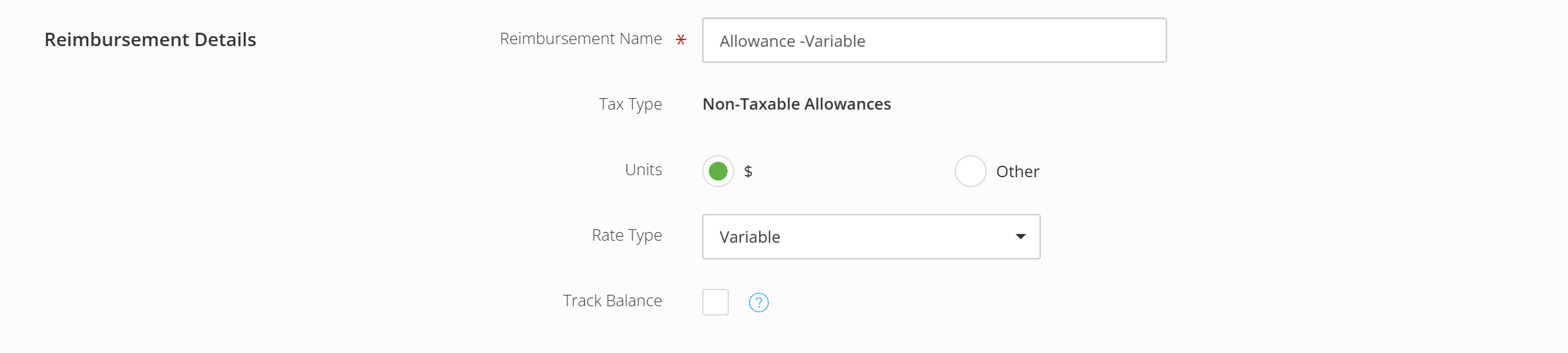Screen dimensions: 1568x353
Task: Click the Track Balance label
Action: click(612, 301)
